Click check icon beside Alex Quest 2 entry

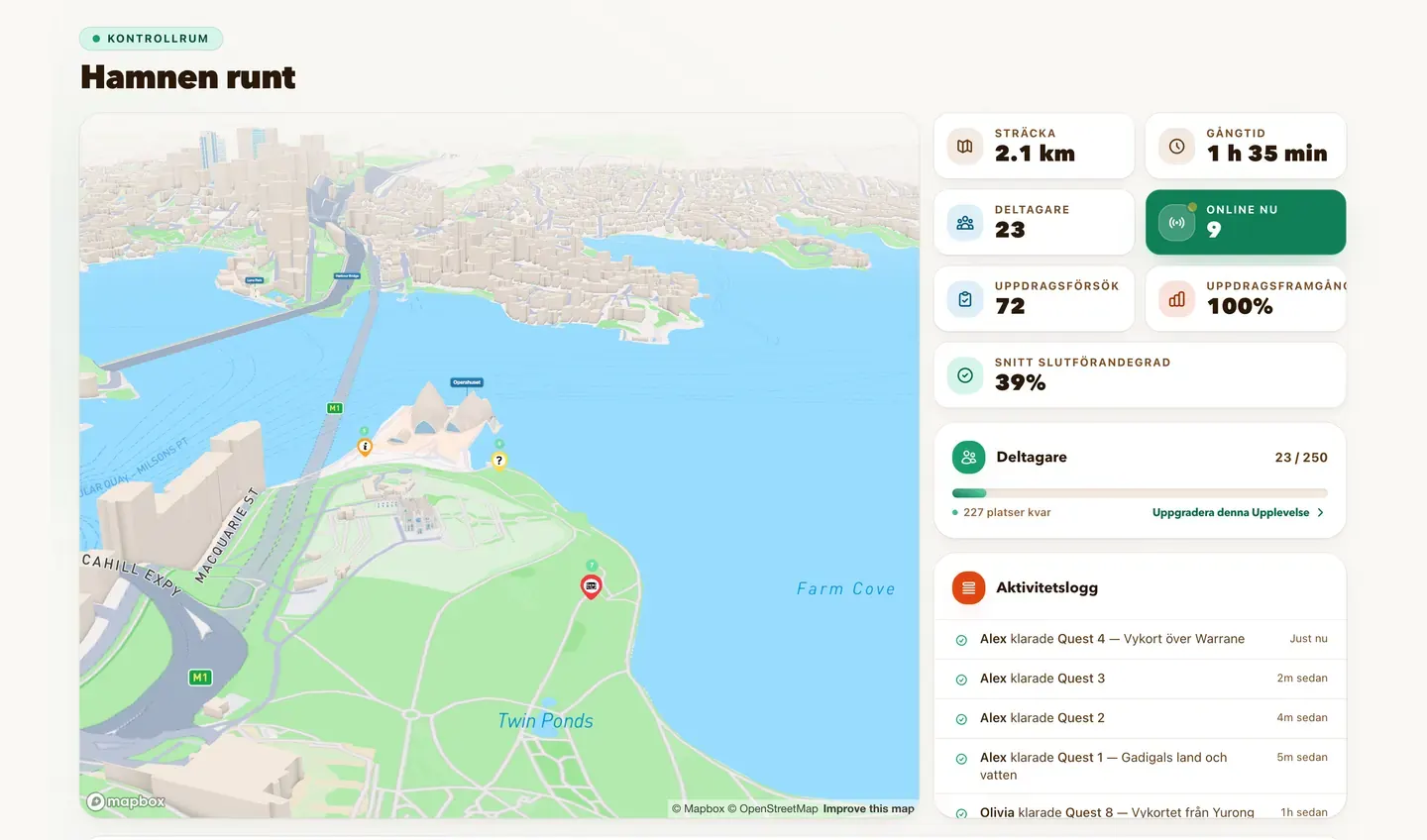coord(961,719)
